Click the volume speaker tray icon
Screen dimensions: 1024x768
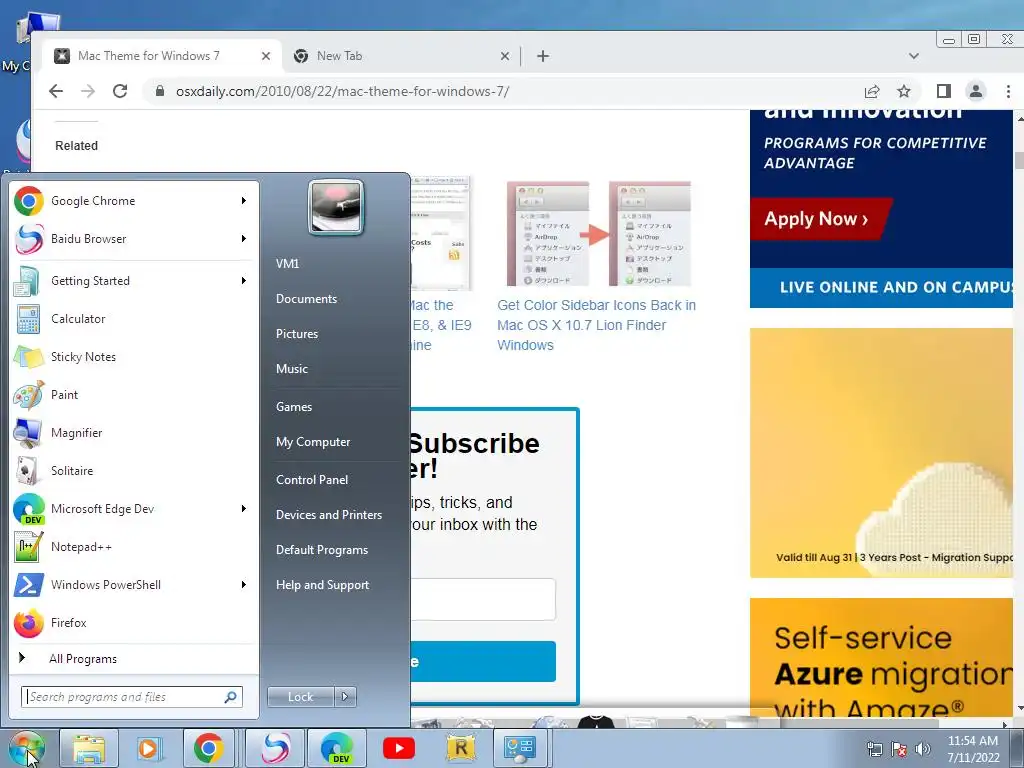(923, 749)
